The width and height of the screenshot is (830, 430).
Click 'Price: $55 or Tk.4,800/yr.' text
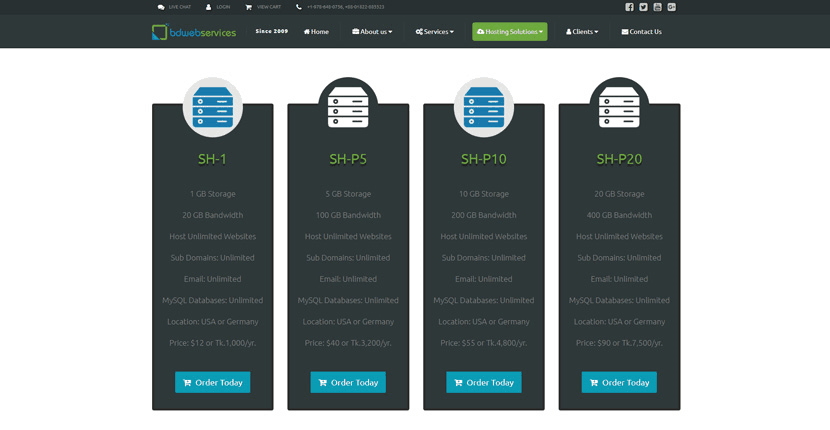[484, 343]
